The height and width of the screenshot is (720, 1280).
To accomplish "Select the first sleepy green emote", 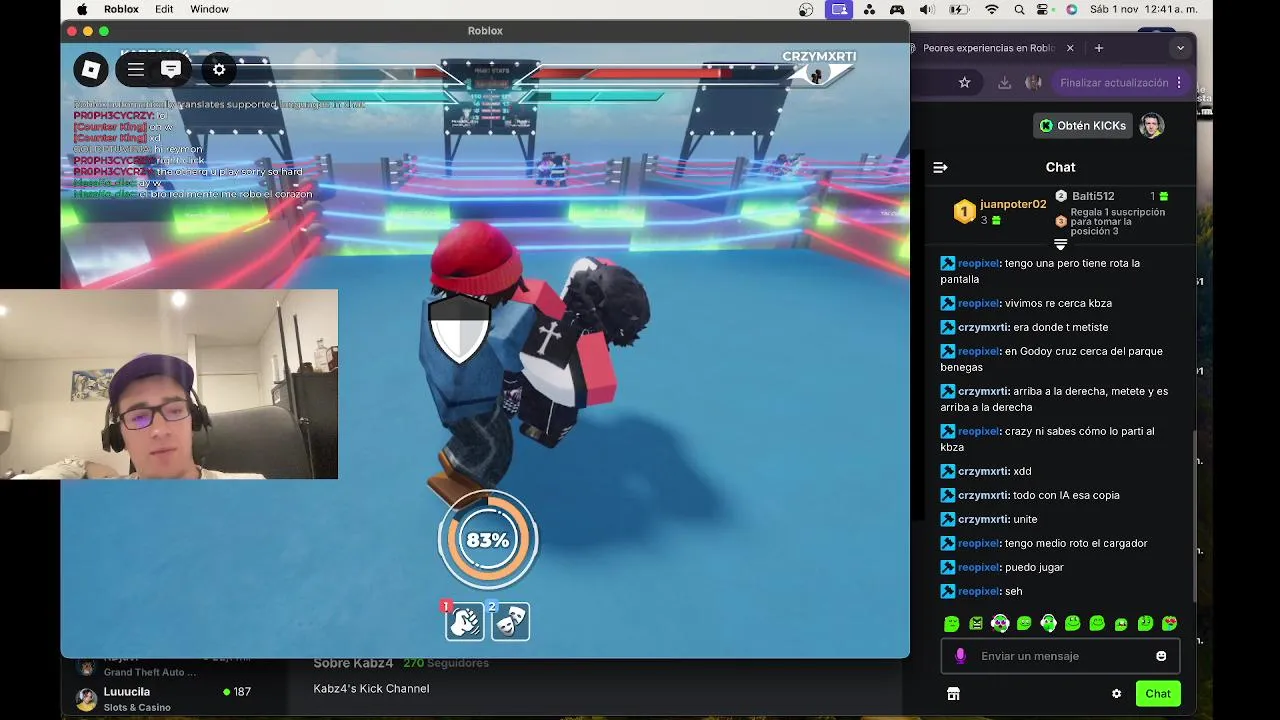I will [951, 623].
